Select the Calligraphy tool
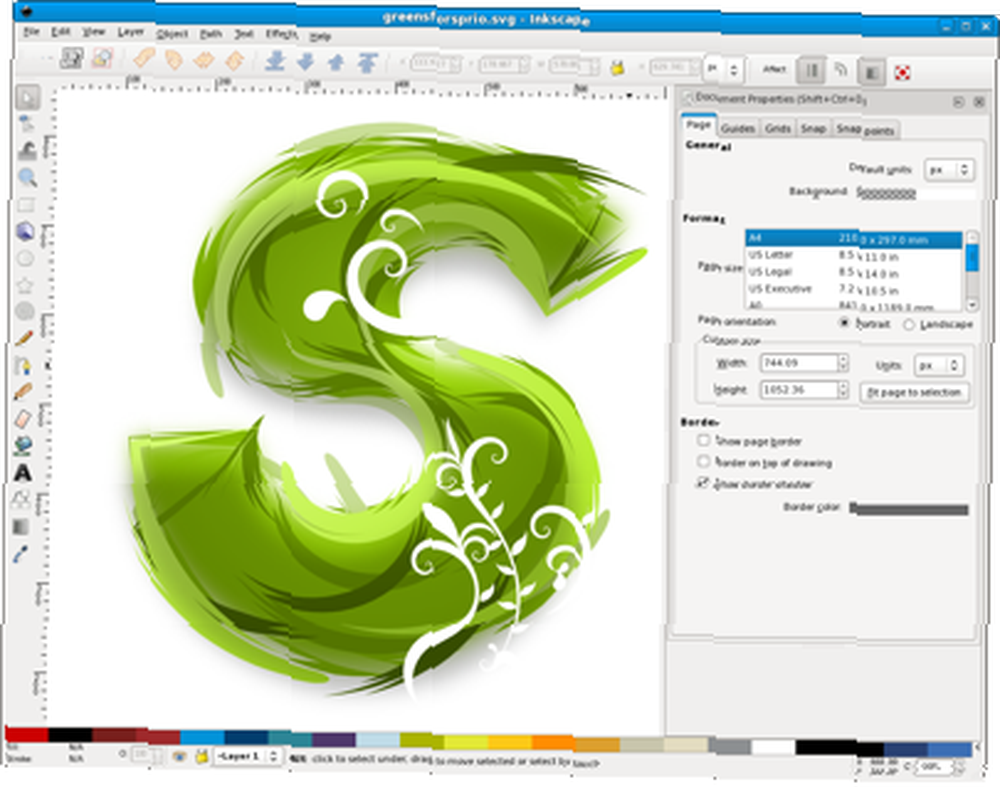1000x787 pixels. pyautogui.click(x=23, y=392)
